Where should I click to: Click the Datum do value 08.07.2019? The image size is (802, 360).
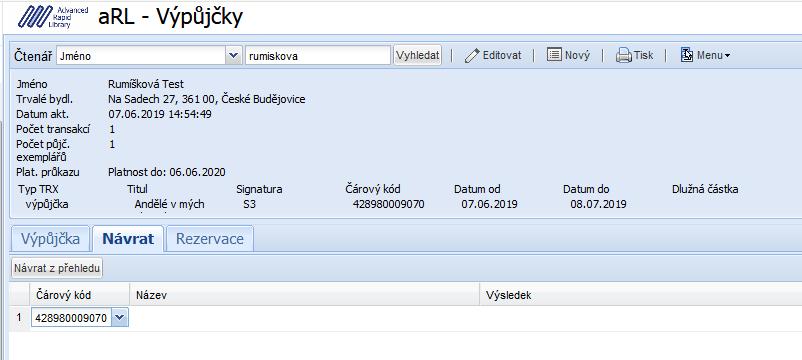click(x=598, y=205)
